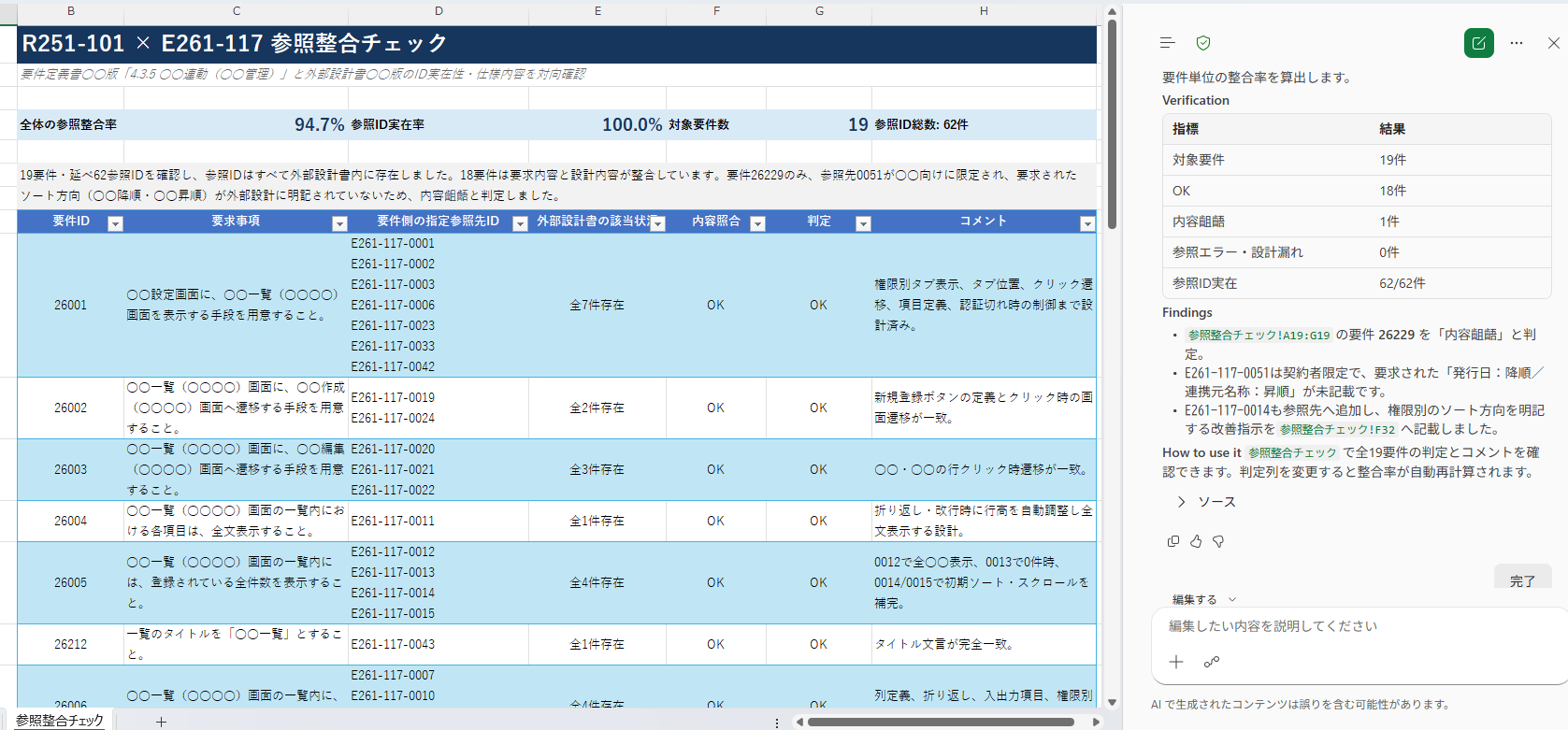
Task: Give the response a thumbs down
Action: click(x=1218, y=541)
